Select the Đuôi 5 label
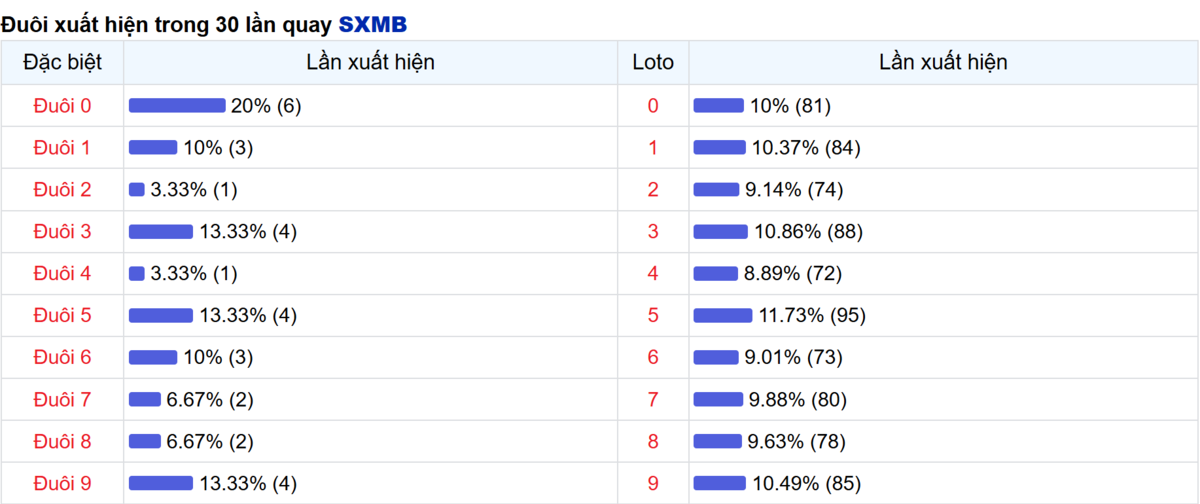This screenshot has height=504, width=1200. point(62,316)
